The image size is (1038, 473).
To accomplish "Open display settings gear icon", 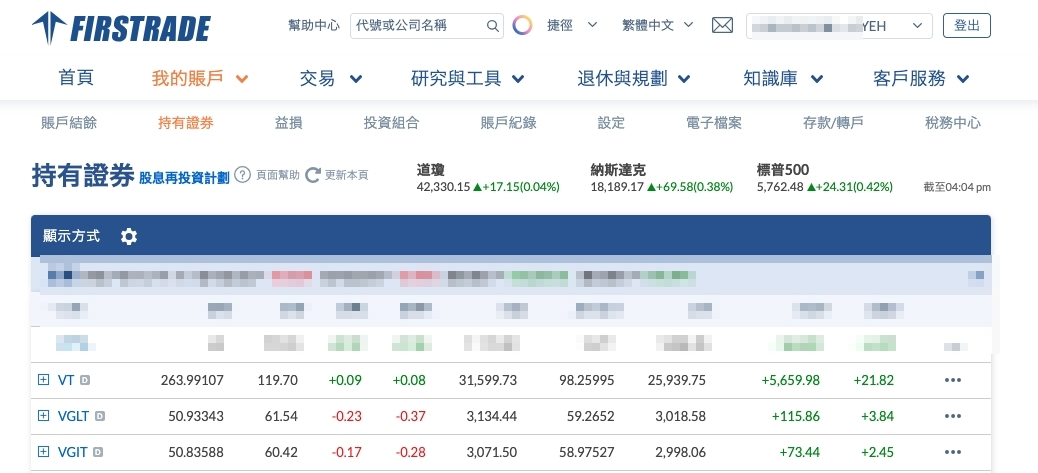I will 129,236.
